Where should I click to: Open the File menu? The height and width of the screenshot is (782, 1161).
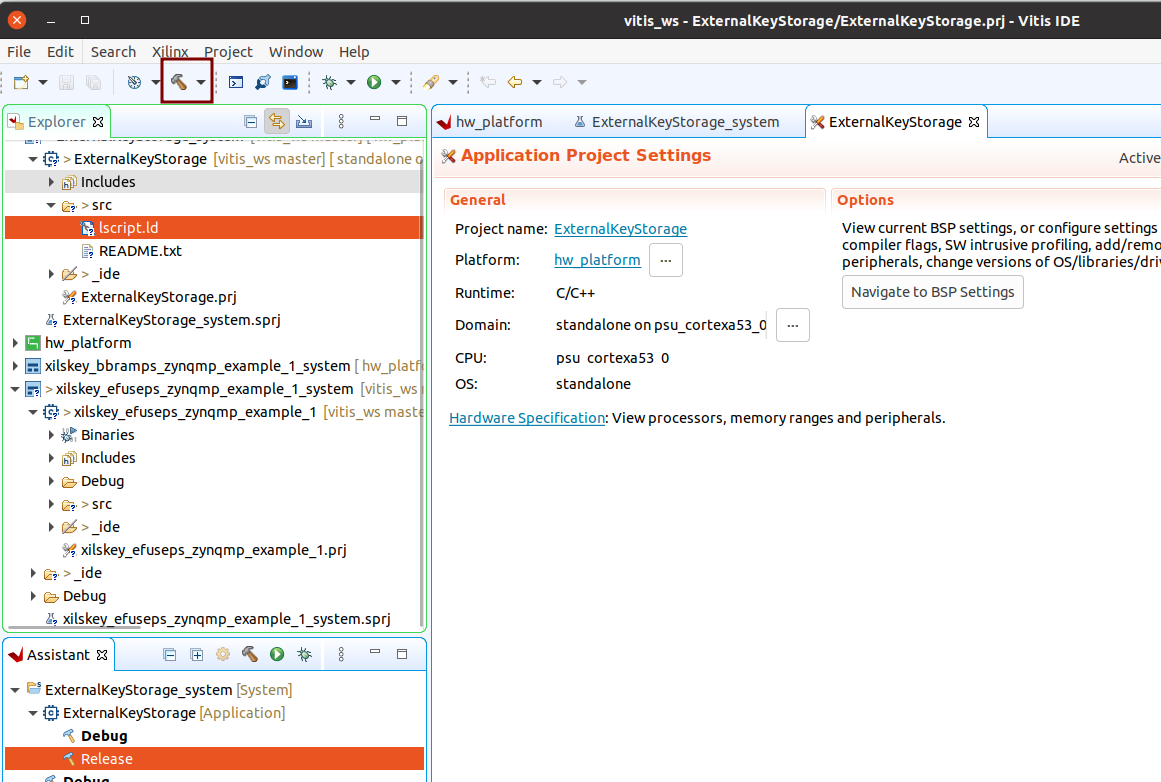19,52
